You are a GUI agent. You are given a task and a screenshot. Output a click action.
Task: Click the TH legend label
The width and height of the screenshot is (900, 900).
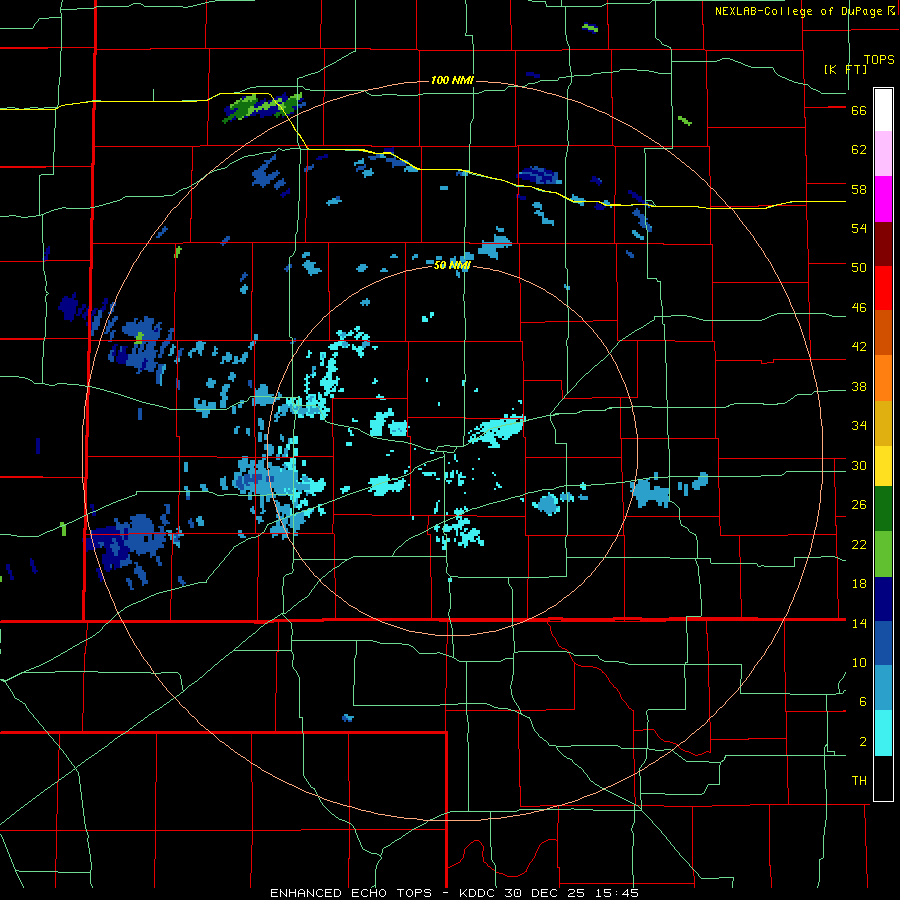coord(859,781)
